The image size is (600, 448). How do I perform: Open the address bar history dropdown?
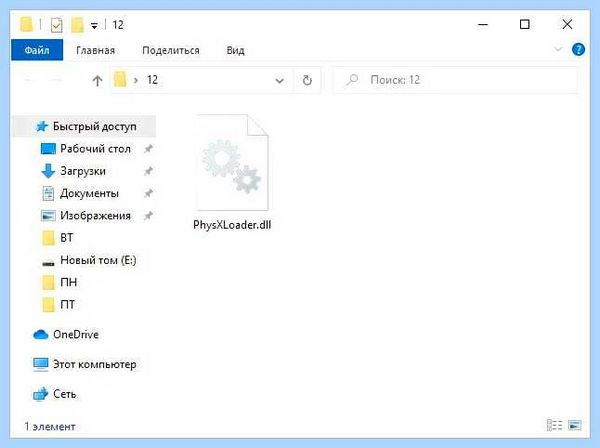[x=280, y=80]
